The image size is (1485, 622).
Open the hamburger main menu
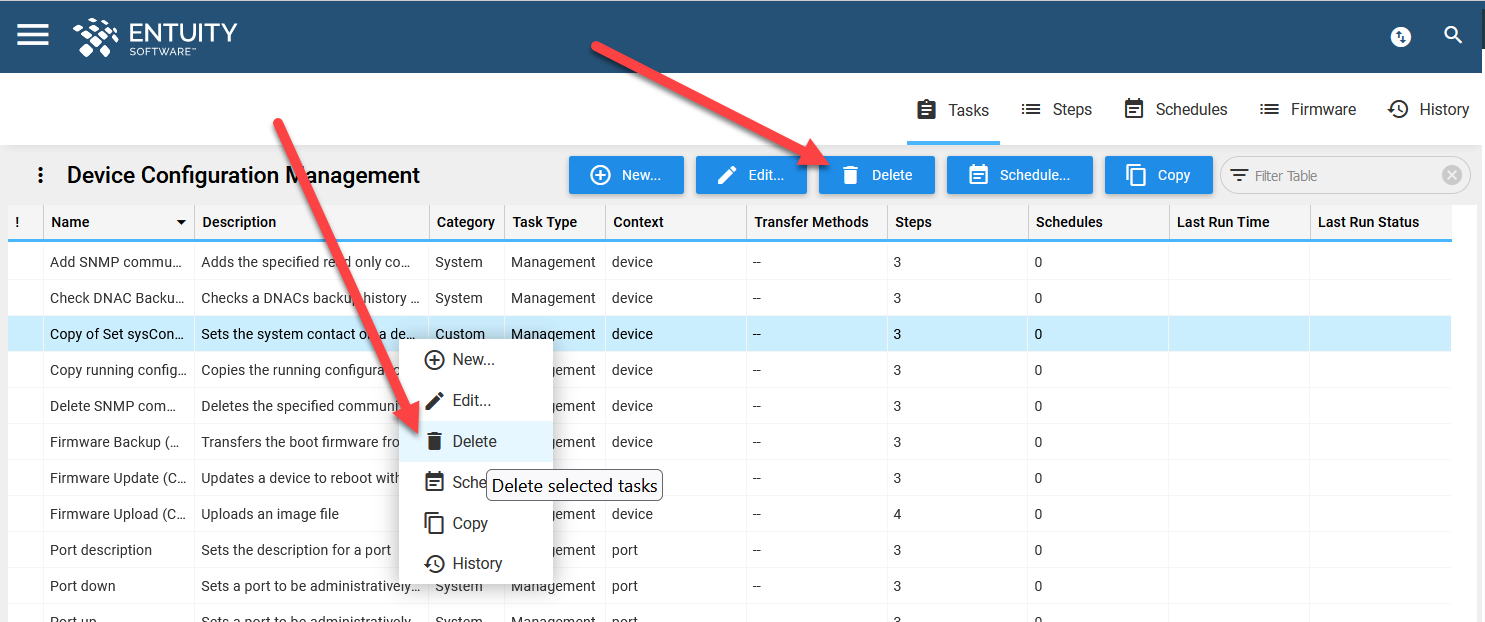(x=33, y=35)
